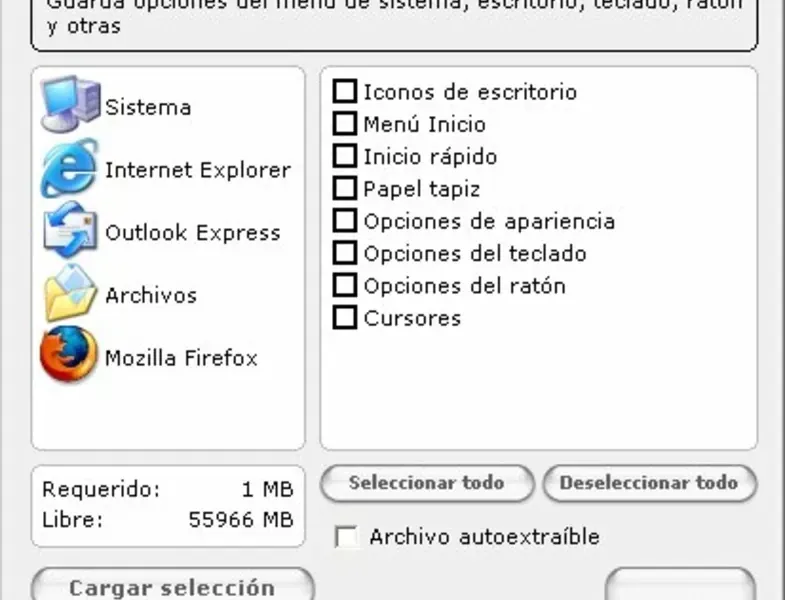The height and width of the screenshot is (600, 785).
Task: Click the Outlook Express envelope icon
Action: (69, 231)
